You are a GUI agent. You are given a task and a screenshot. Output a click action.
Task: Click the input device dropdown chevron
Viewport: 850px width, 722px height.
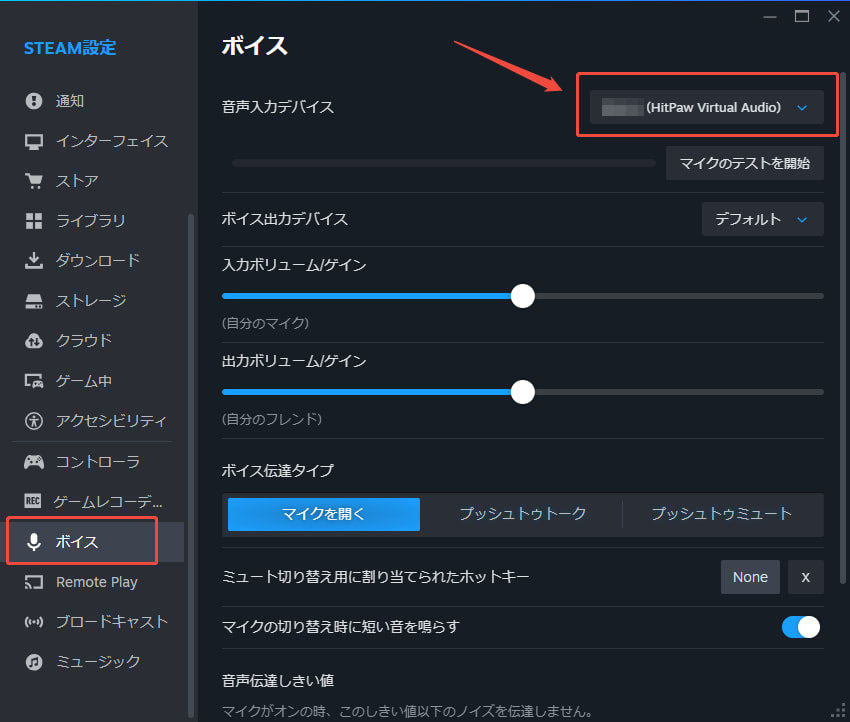(802, 108)
